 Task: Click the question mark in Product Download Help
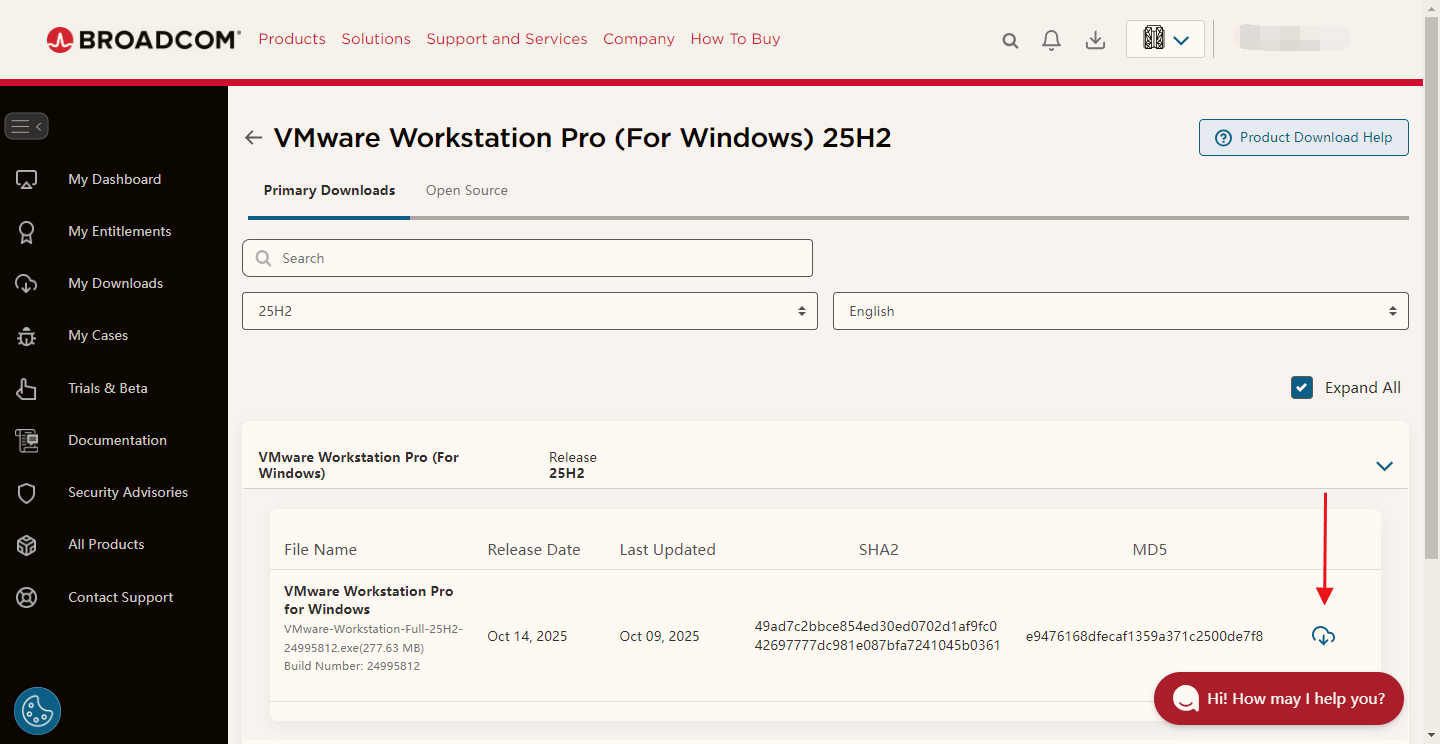1223,138
